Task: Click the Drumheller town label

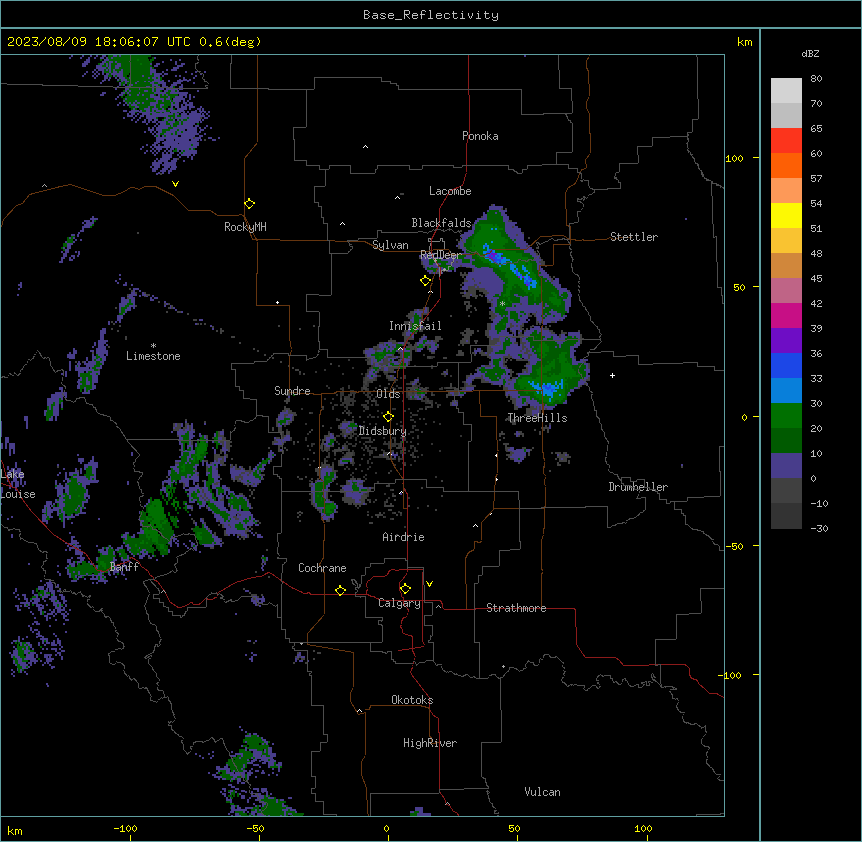Action: point(638,487)
